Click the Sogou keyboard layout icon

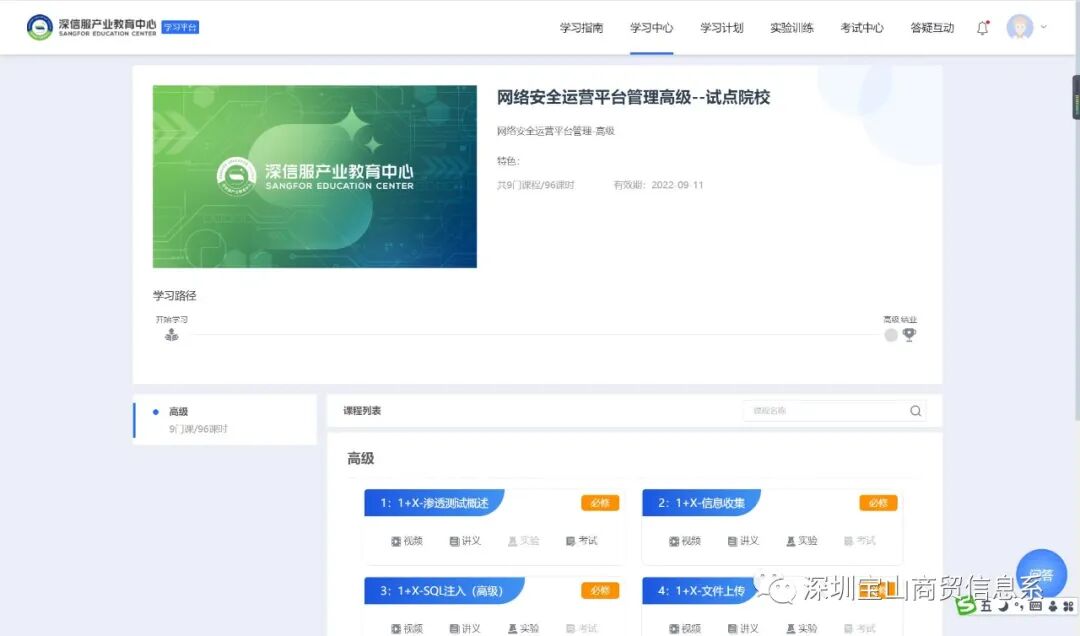coord(1036,606)
